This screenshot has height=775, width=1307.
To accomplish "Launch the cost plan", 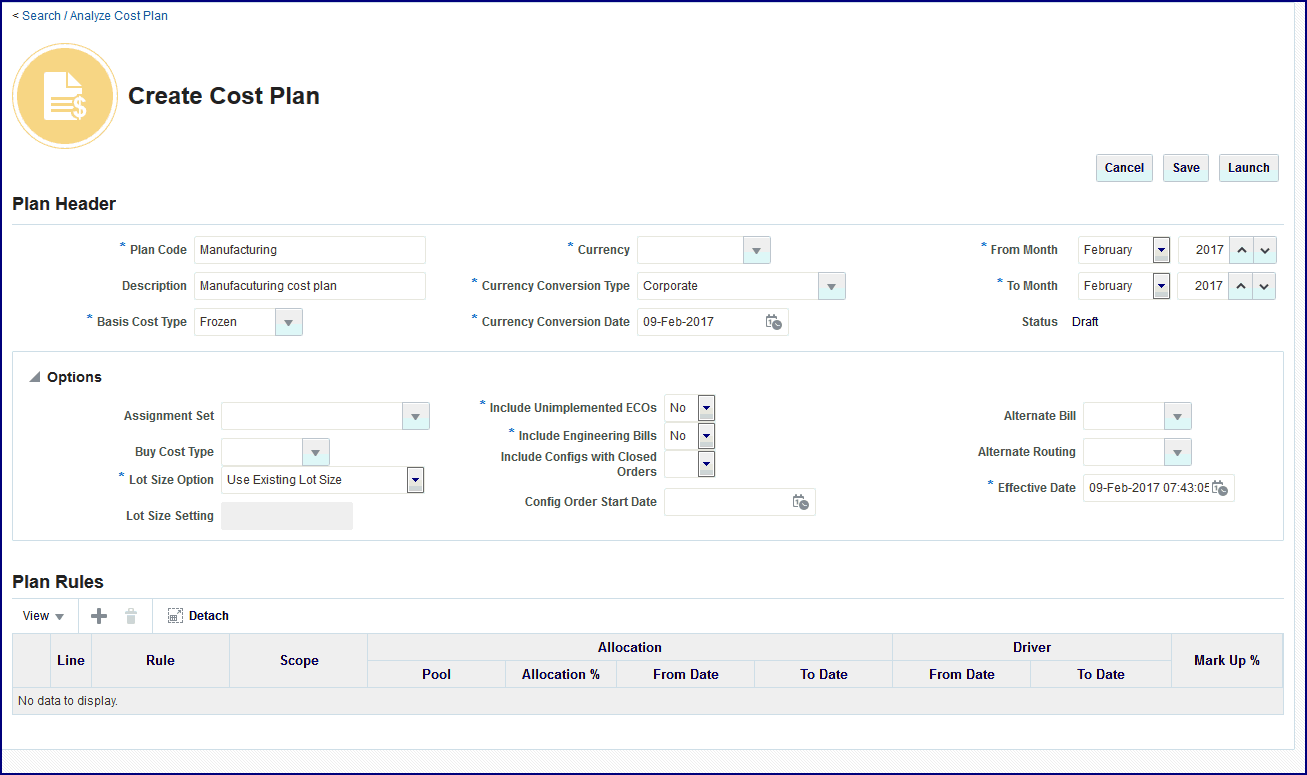I will tap(1249, 168).
